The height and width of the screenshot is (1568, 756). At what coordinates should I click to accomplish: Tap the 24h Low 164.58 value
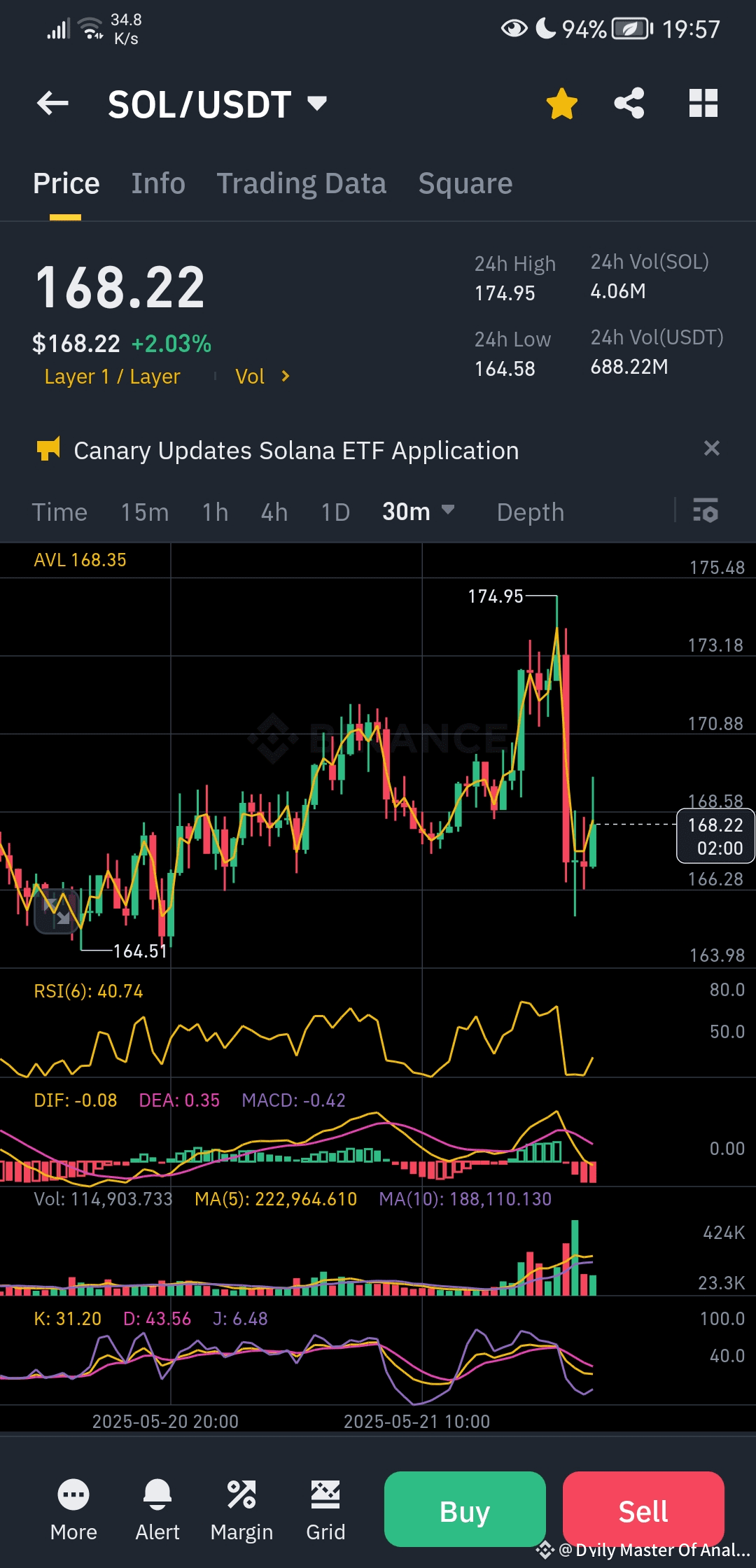point(505,369)
